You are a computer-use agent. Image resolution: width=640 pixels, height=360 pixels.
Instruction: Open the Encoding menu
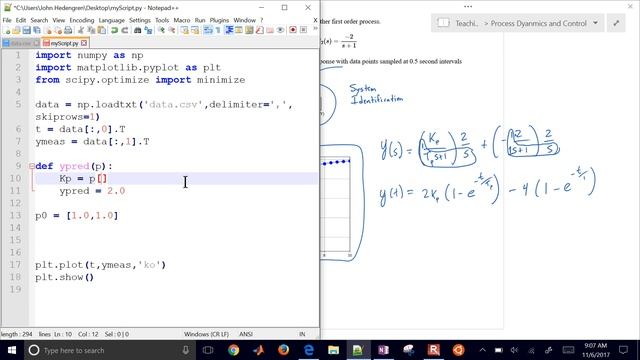pyautogui.click(x=82, y=20)
